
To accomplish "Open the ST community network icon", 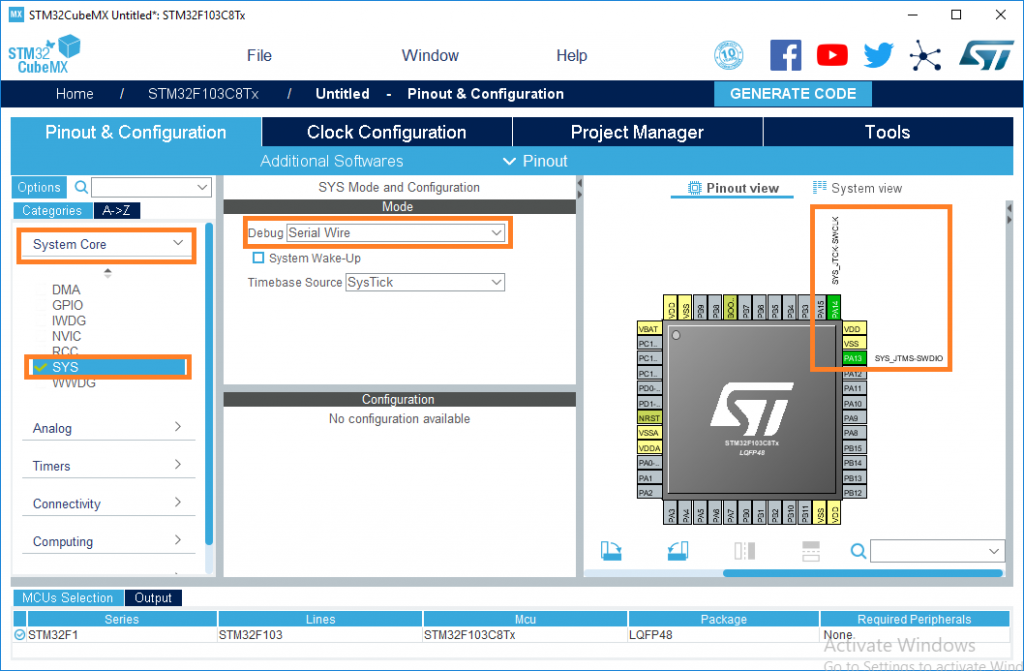I will 925,55.
